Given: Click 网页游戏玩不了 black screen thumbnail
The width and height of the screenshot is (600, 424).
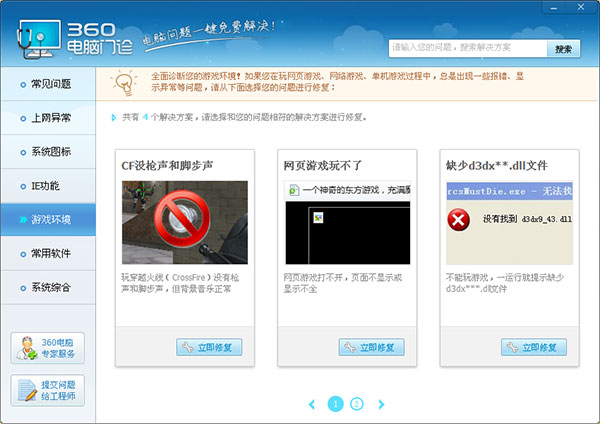Looking at the screenshot, I should click(348, 222).
